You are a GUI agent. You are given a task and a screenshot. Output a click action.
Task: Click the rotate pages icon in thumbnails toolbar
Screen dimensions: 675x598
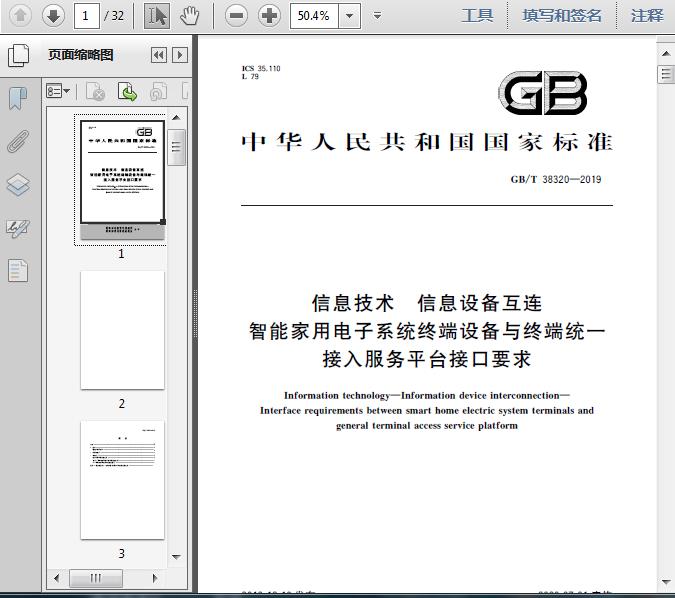click(158, 91)
